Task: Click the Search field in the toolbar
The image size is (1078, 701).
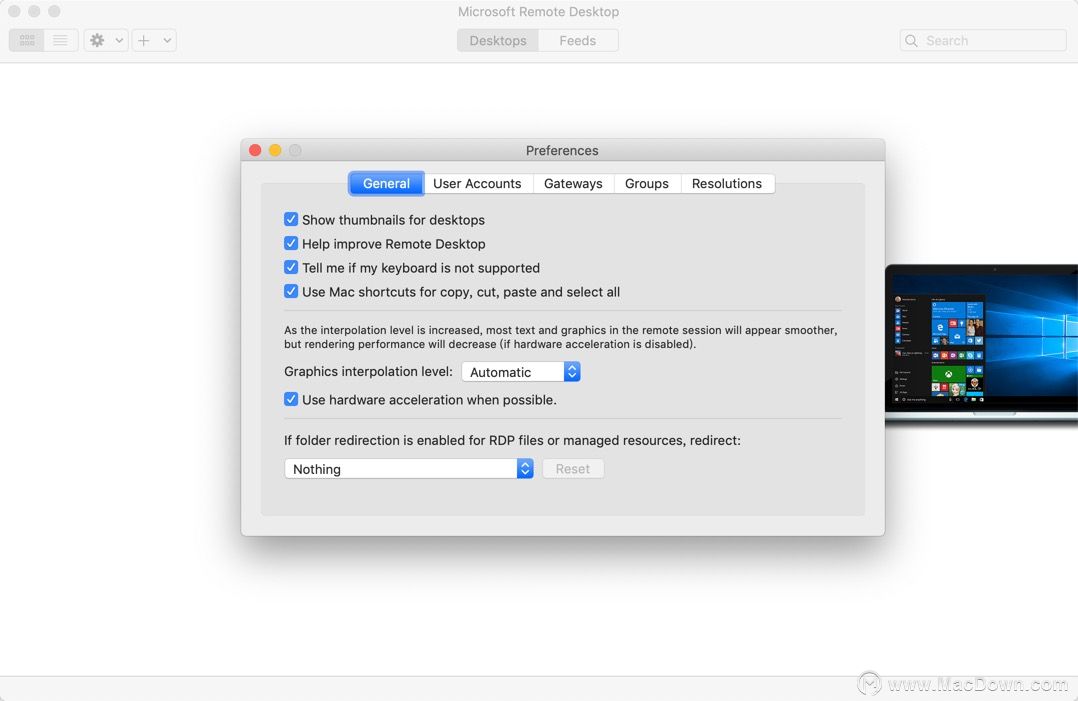Action: (983, 41)
